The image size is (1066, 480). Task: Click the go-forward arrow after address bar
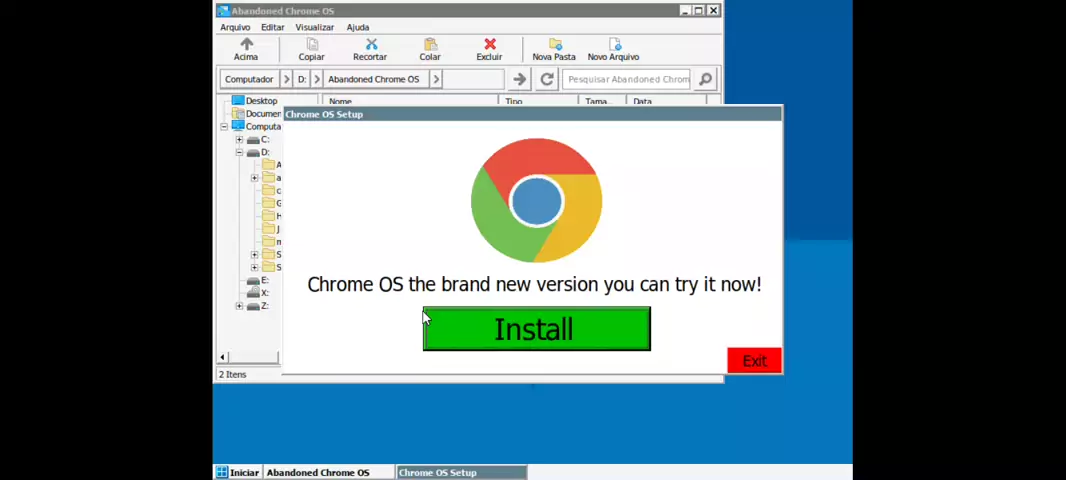point(519,79)
